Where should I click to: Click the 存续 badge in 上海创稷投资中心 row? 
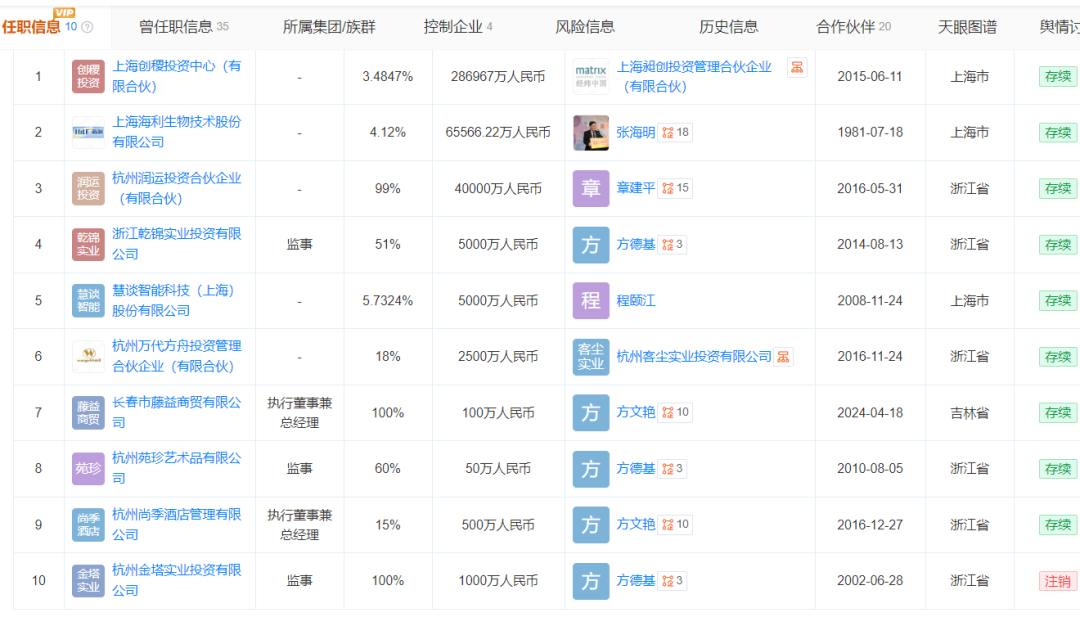click(x=1057, y=76)
